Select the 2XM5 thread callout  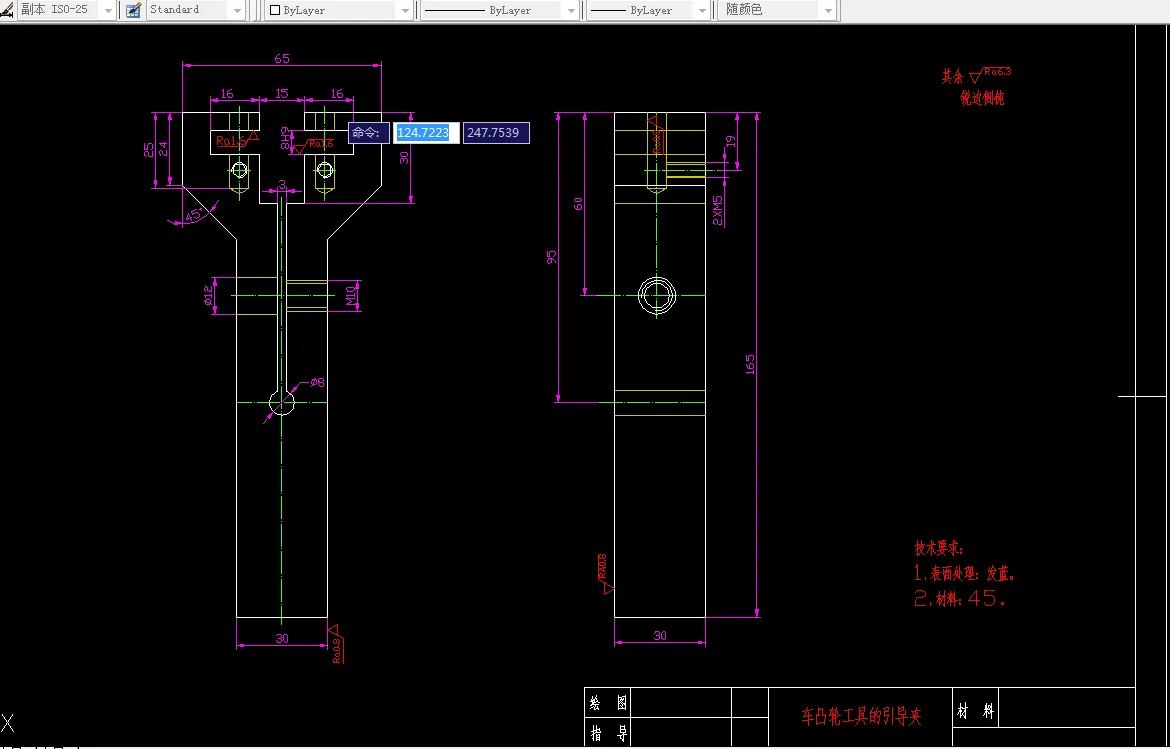coord(717,210)
